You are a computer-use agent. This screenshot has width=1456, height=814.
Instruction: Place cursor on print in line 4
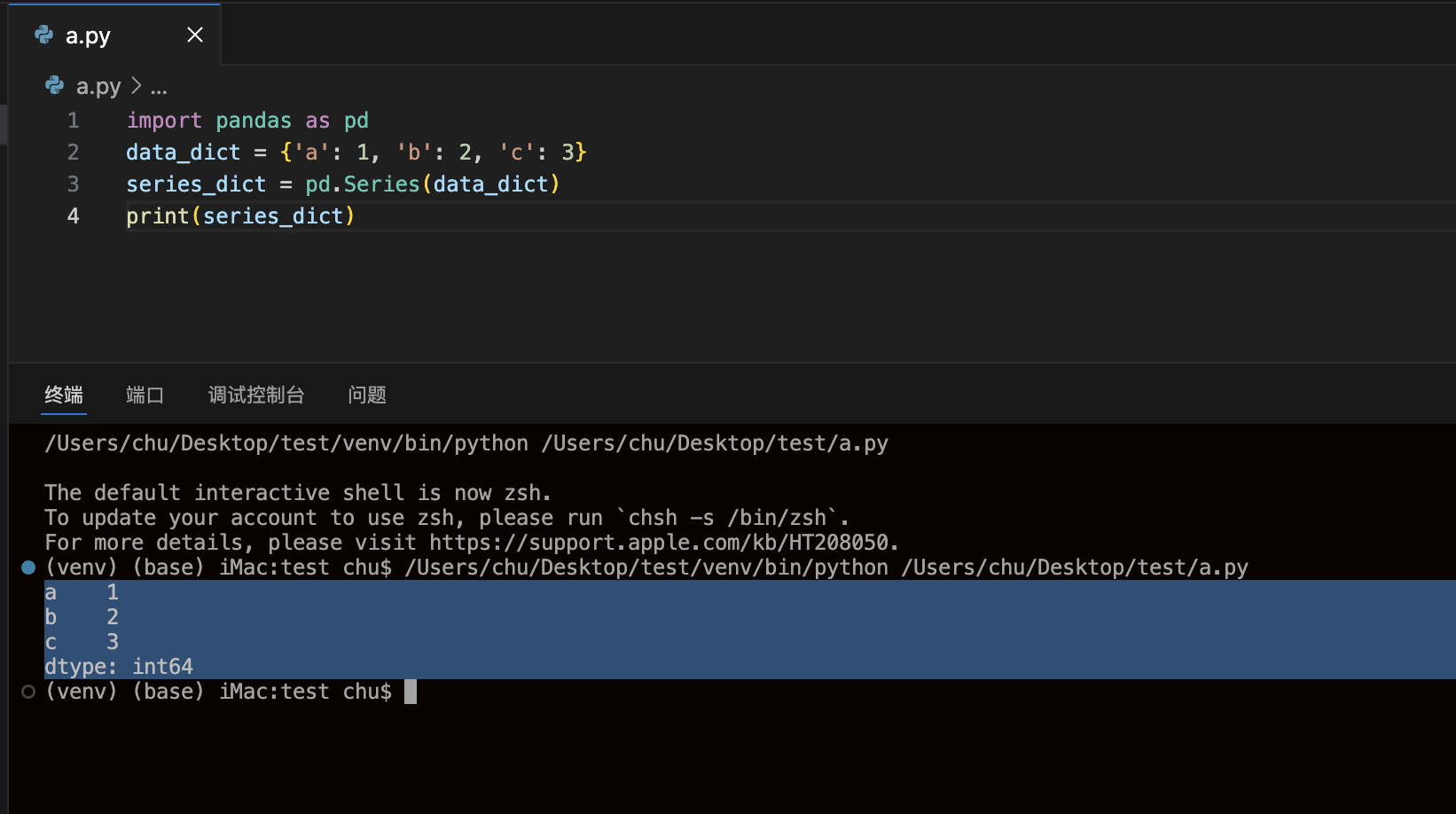[157, 216]
